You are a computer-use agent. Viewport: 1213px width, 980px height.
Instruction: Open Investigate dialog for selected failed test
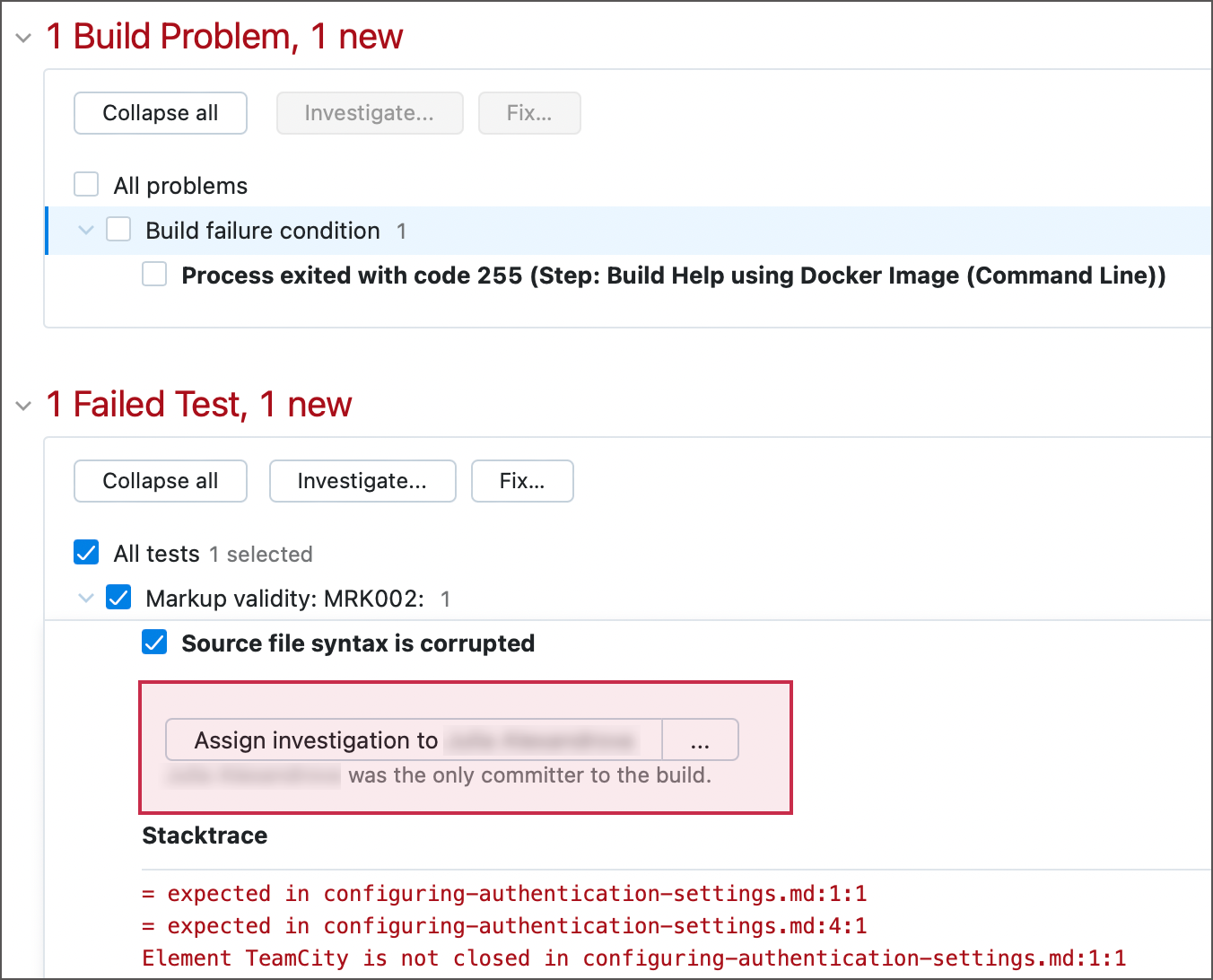tap(362, 481)
